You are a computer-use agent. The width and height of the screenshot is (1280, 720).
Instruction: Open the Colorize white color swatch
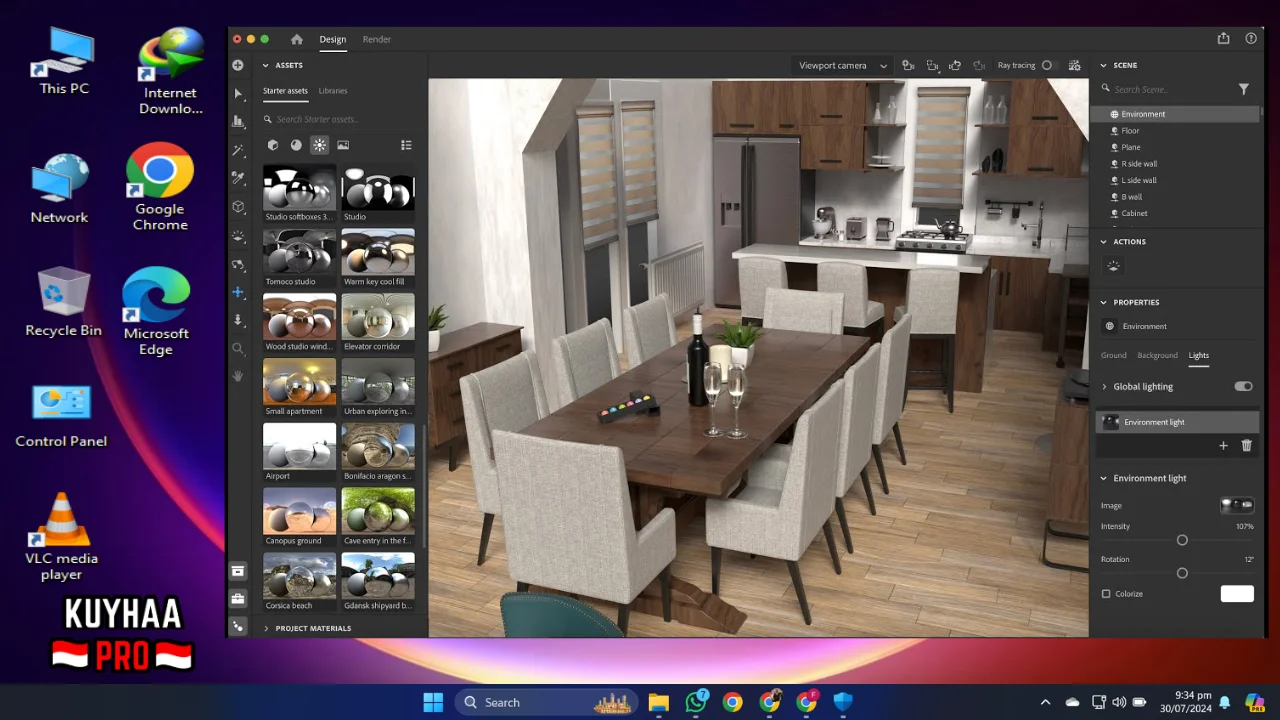[1237, 594]
